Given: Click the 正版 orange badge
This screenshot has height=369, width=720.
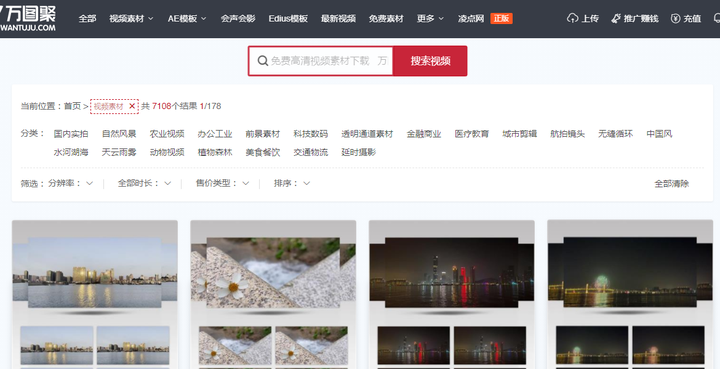Looking at the screenshot, I should tap(501, 18).
